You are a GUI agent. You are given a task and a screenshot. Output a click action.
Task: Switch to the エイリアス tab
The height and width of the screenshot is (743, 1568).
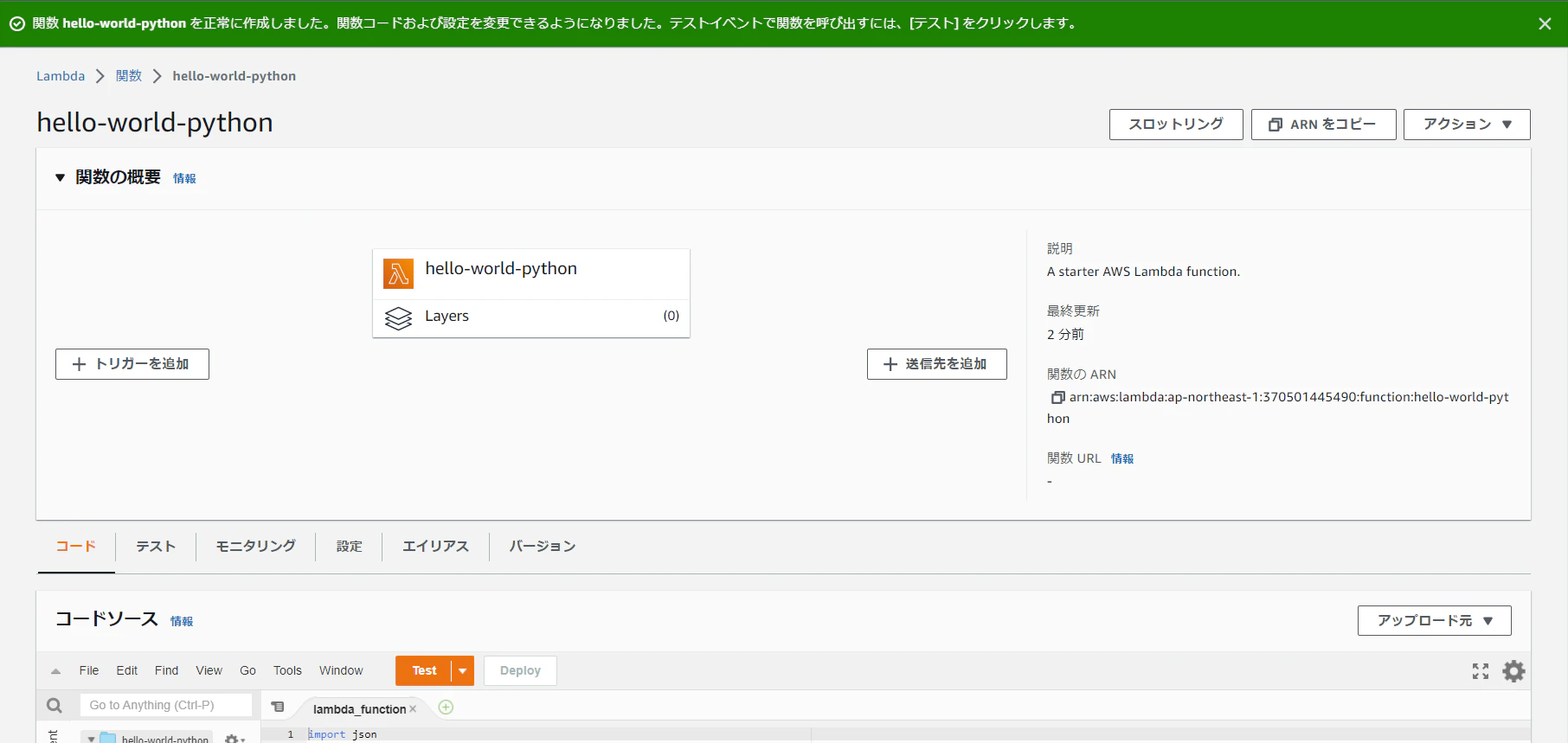coord(436,547)
